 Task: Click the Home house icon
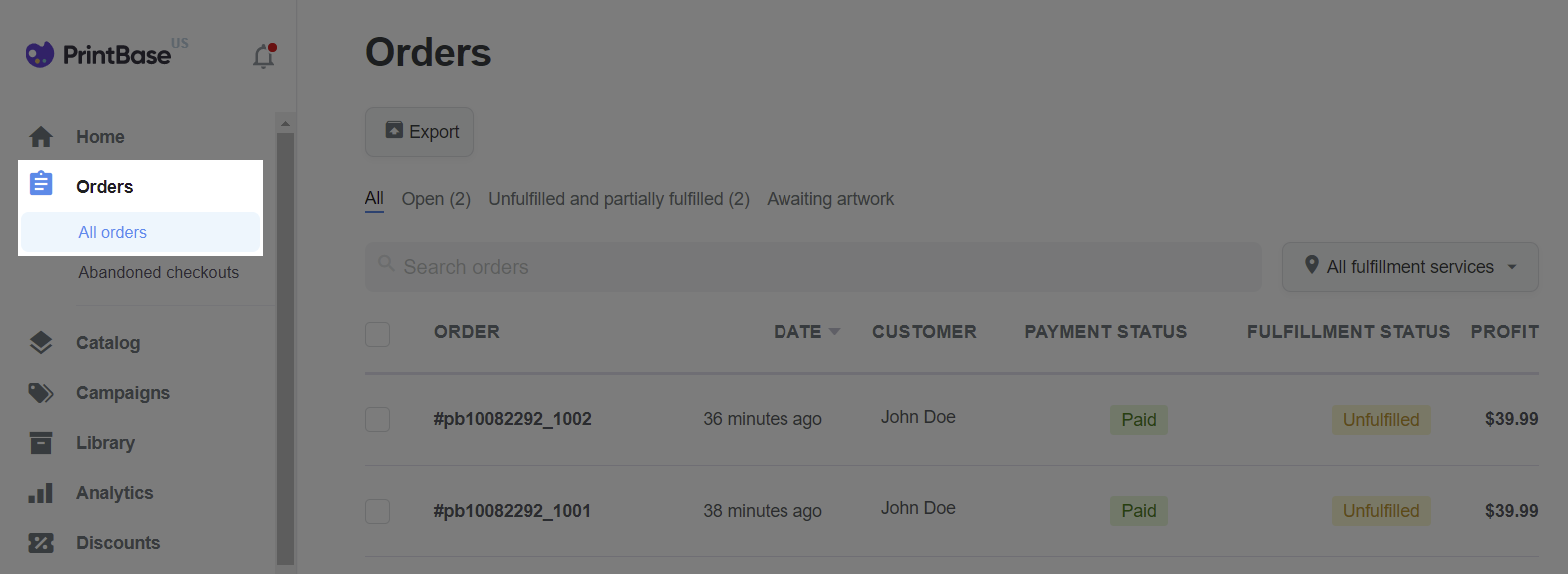point(41,136)
